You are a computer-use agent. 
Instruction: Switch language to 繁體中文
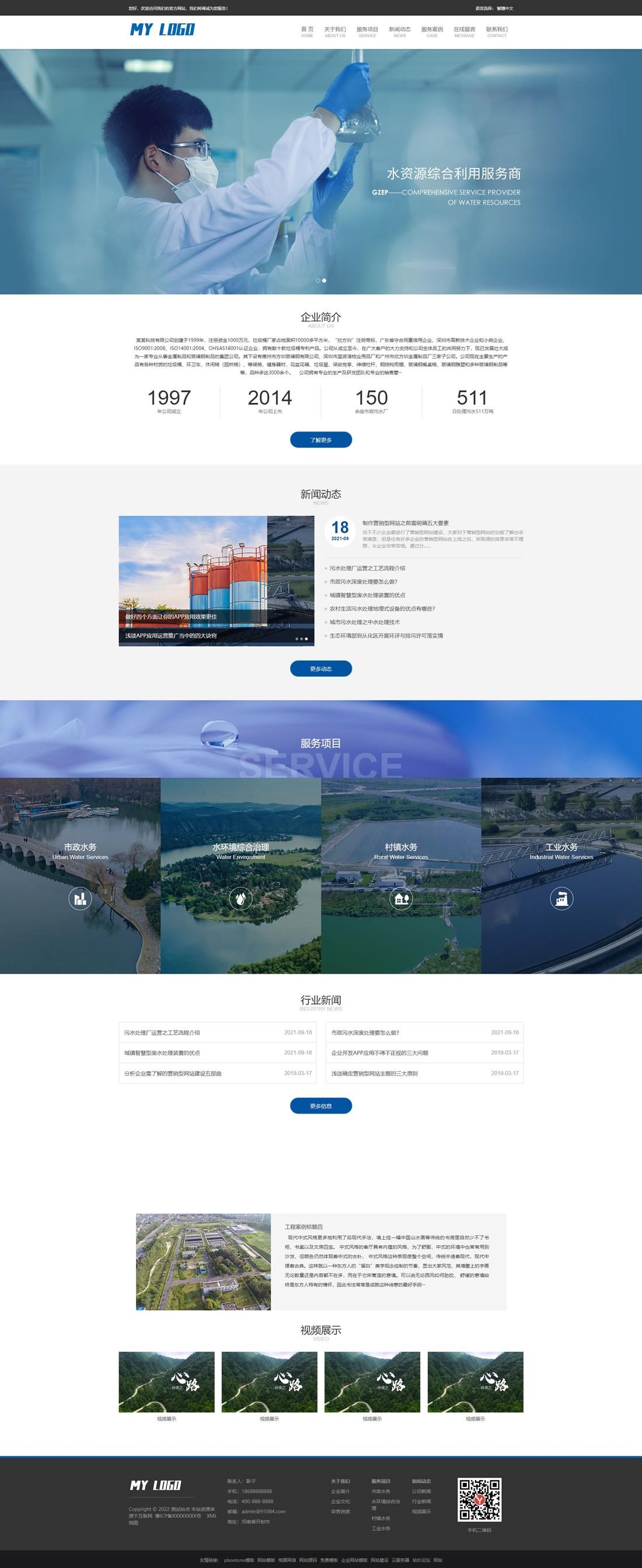coord(505,9)
